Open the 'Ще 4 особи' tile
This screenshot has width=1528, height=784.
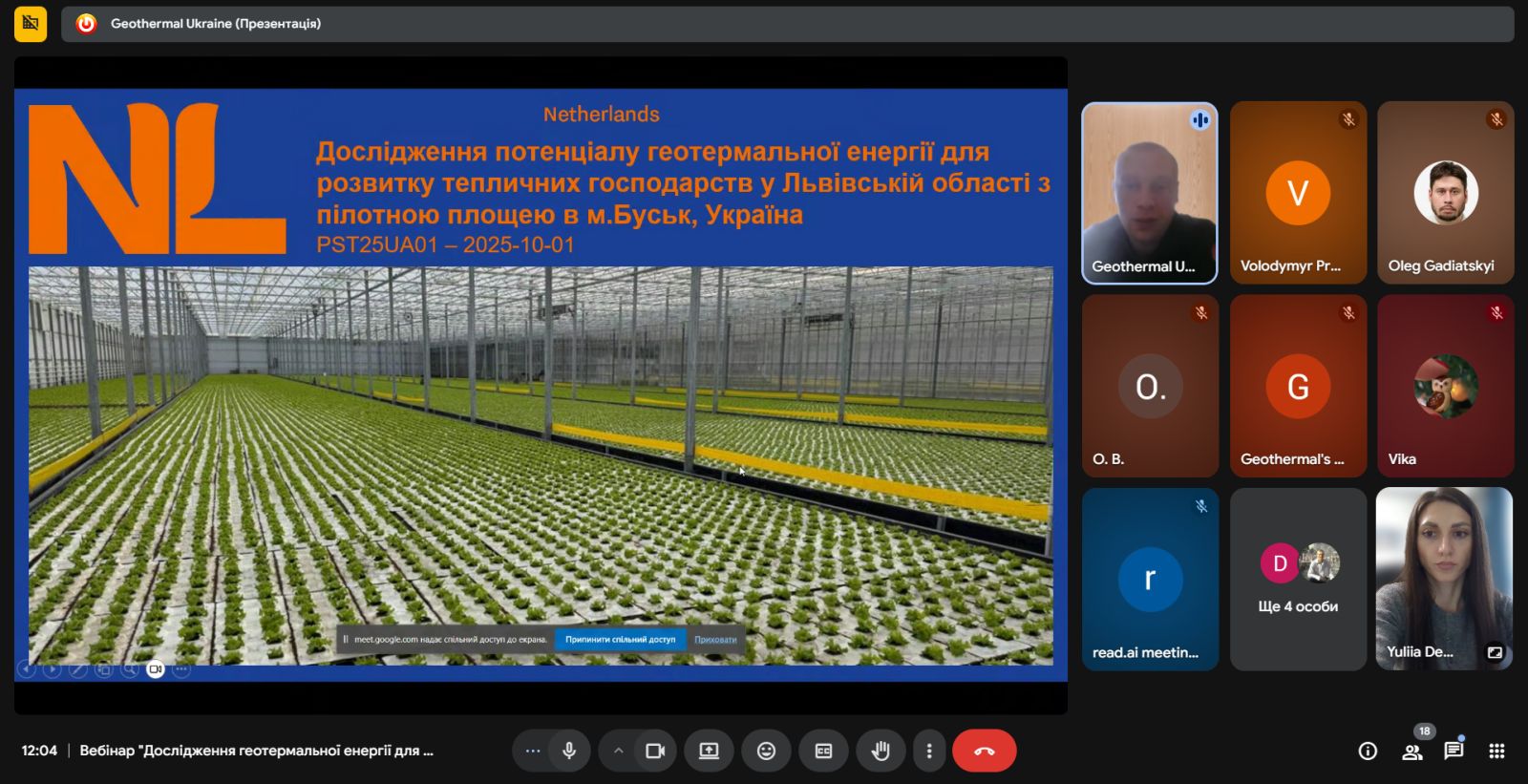click(x=1298, y=580)
